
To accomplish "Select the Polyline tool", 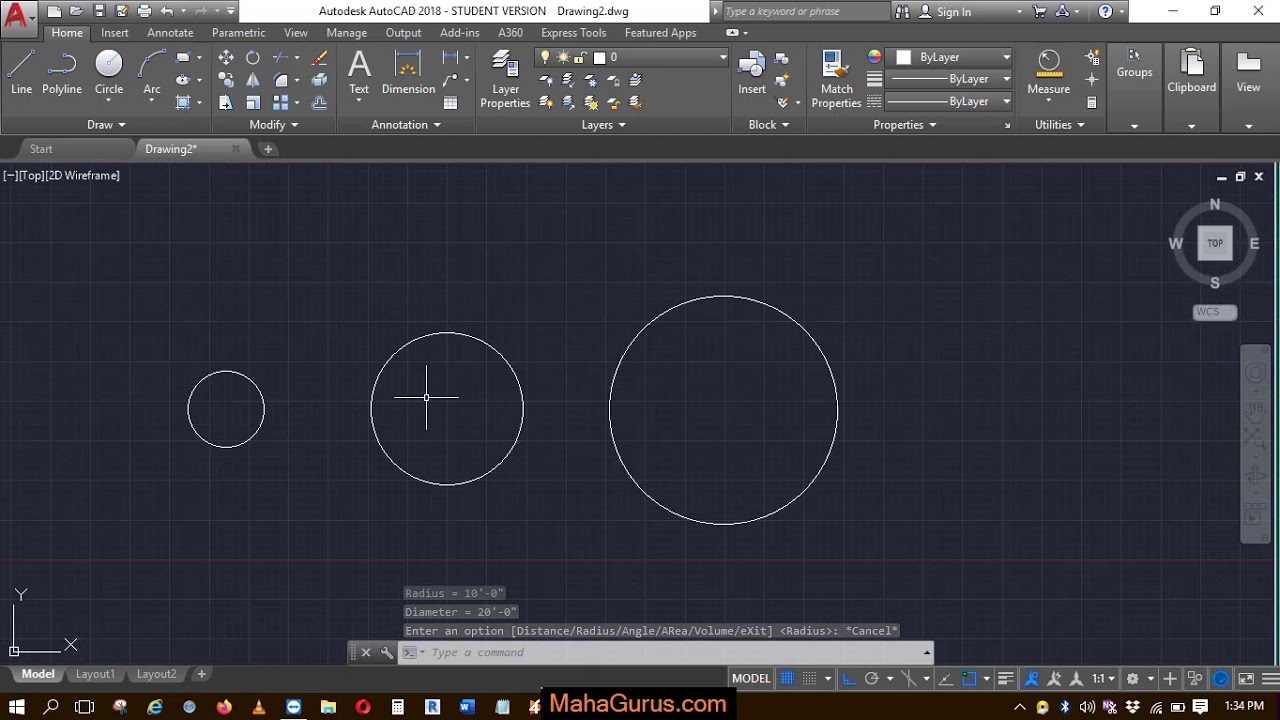I will pos(62,73).
